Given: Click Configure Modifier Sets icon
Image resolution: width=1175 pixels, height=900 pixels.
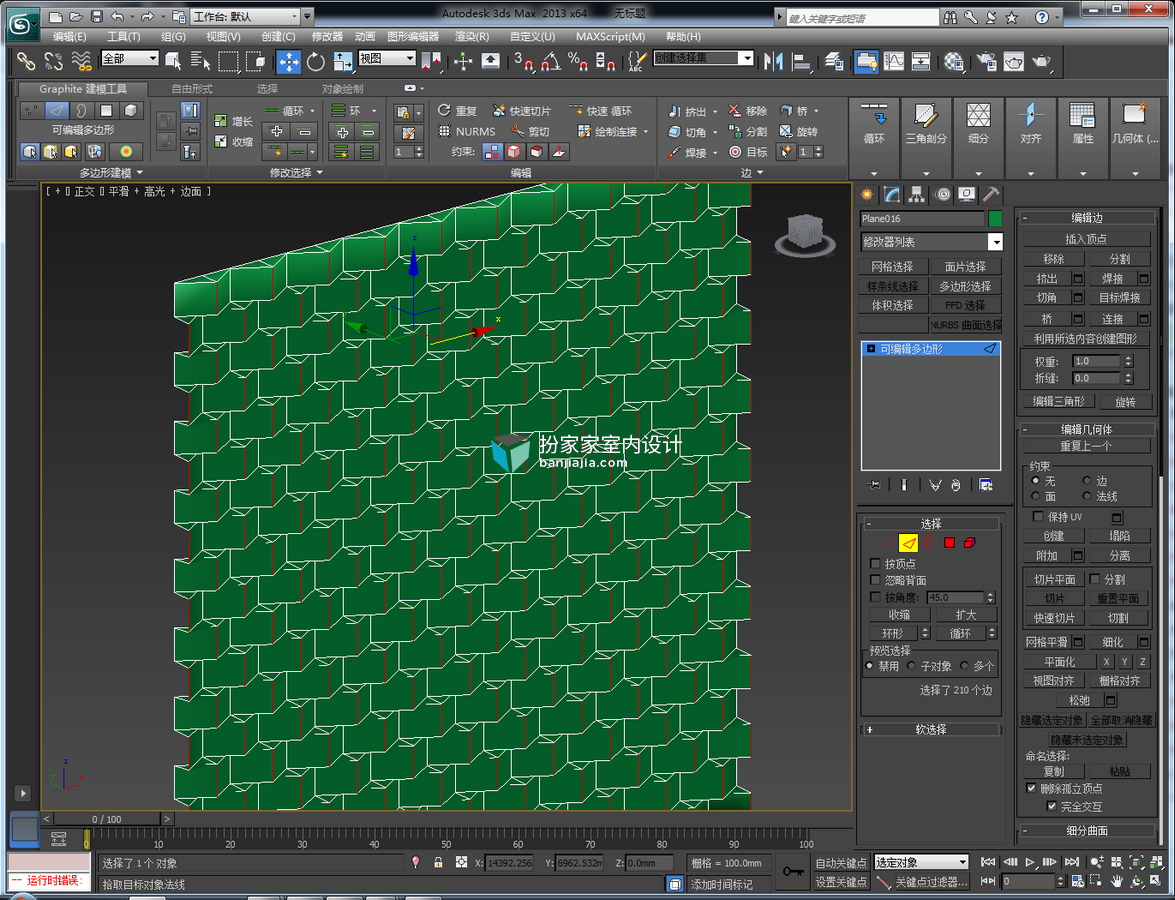Looking at the screenshot, I should tap(986, 485).
